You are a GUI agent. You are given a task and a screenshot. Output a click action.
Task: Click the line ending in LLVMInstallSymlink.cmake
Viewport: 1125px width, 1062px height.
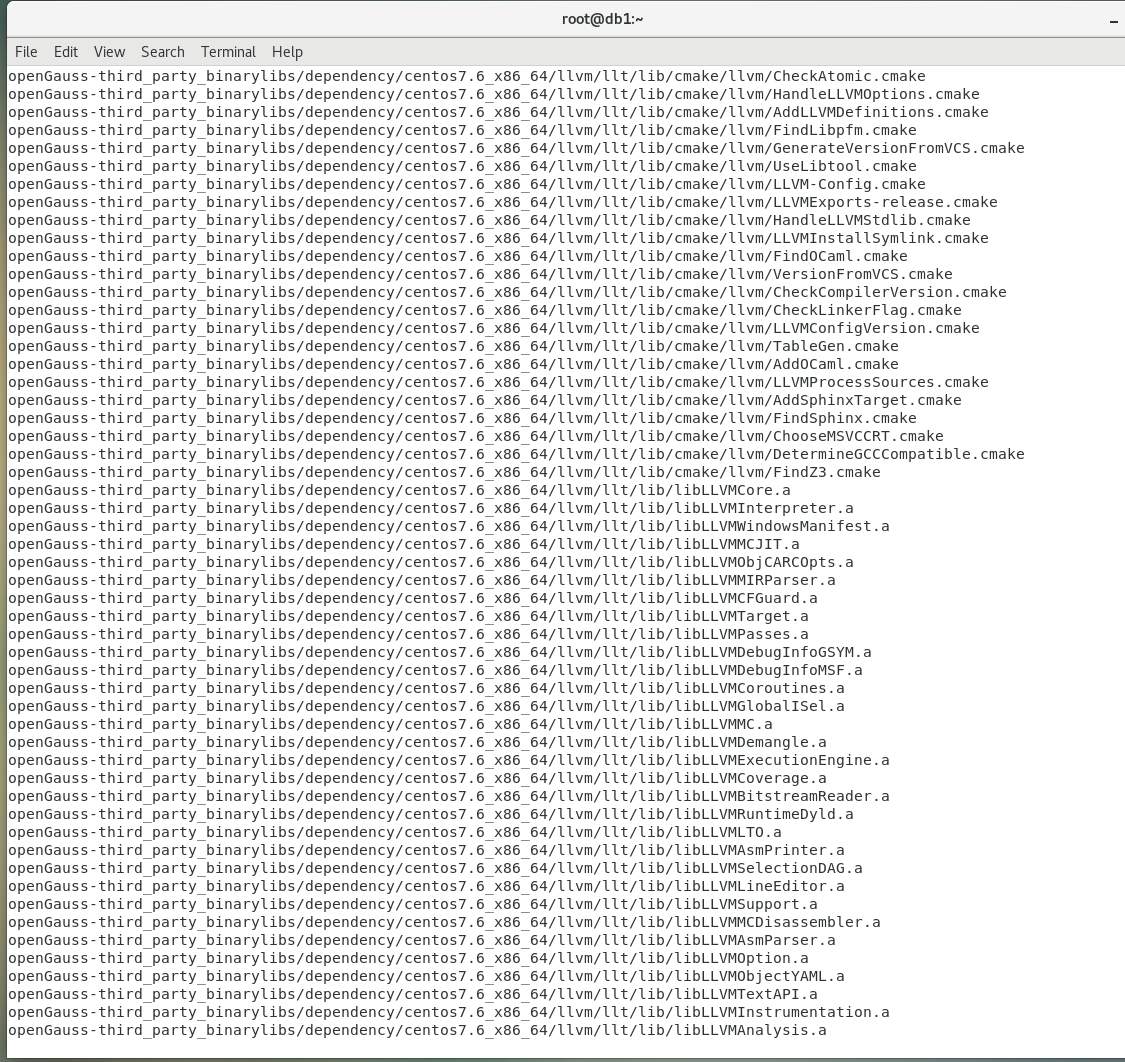pos(498,238)
